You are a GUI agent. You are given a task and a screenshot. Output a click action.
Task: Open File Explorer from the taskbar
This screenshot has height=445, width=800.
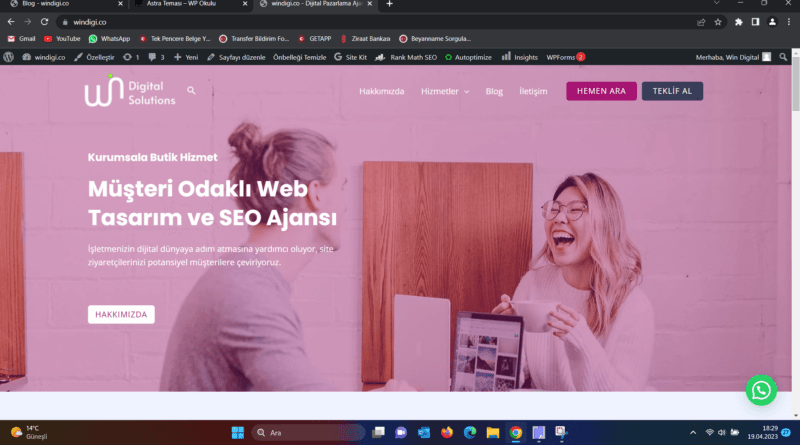click(x=492, y=433)
